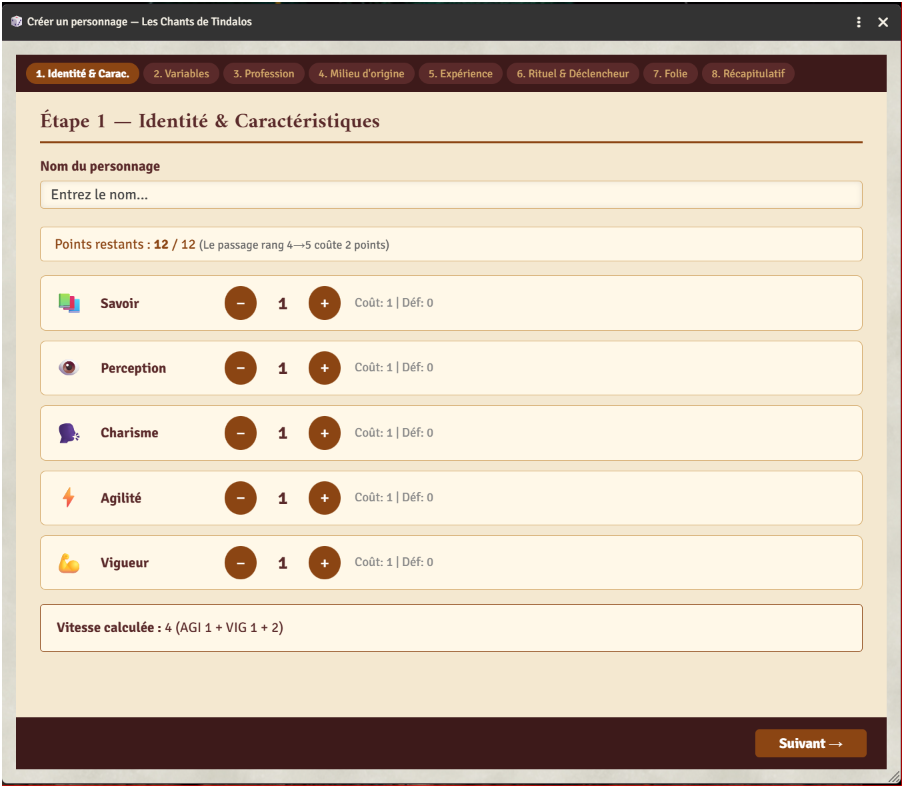Click the Savoir value 1

pos(282,304)
